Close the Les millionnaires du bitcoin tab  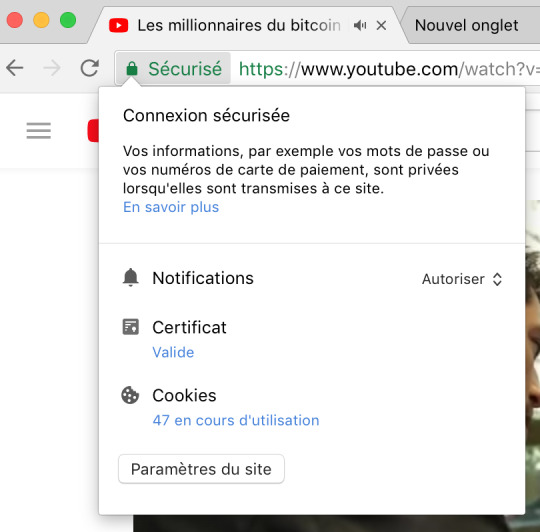(381, 25)
